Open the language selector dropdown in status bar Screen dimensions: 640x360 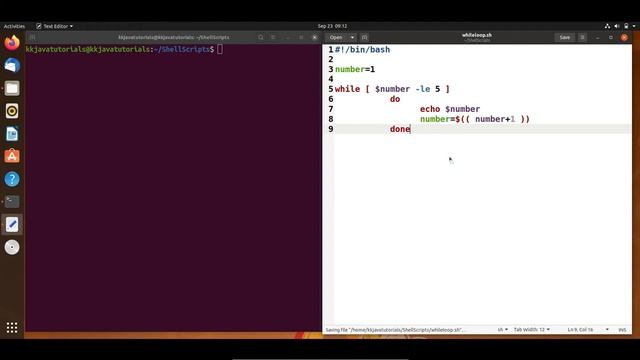click(502, 329)
